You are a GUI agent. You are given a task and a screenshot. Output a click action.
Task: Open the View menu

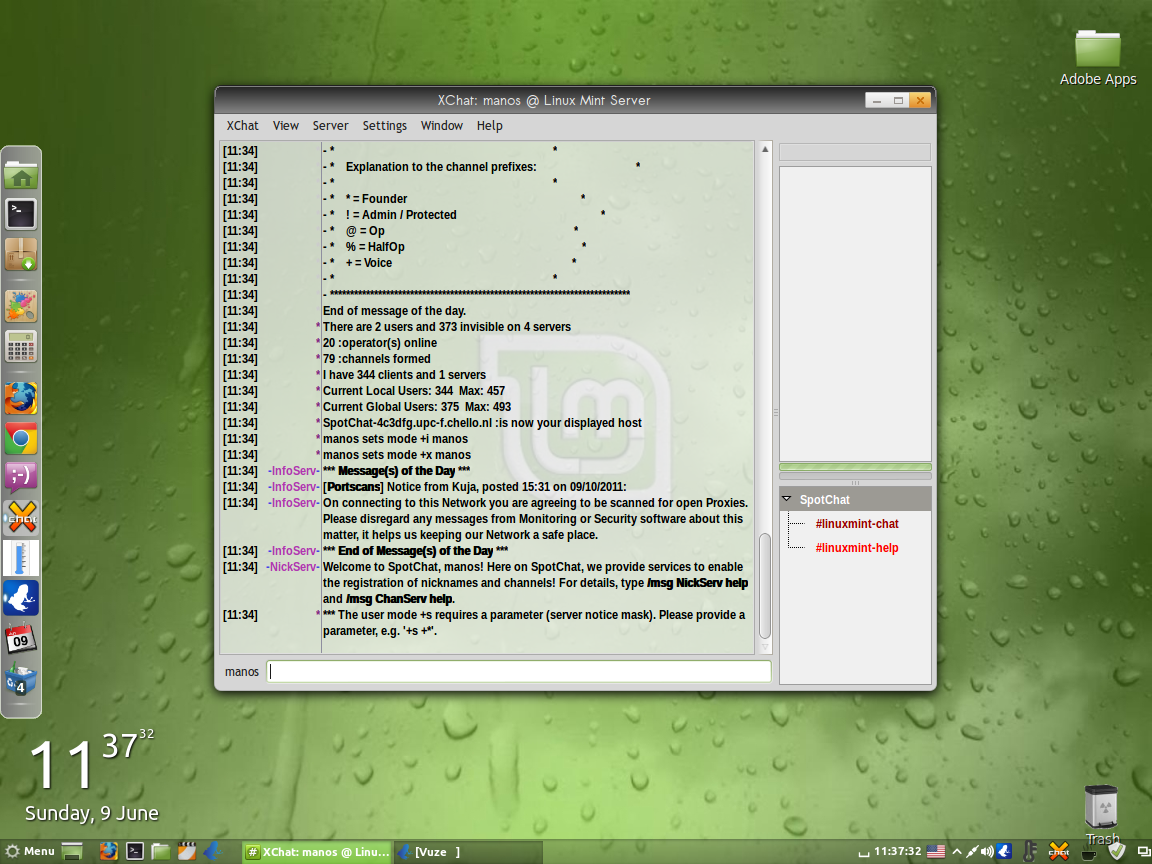[x=286, y=126]
